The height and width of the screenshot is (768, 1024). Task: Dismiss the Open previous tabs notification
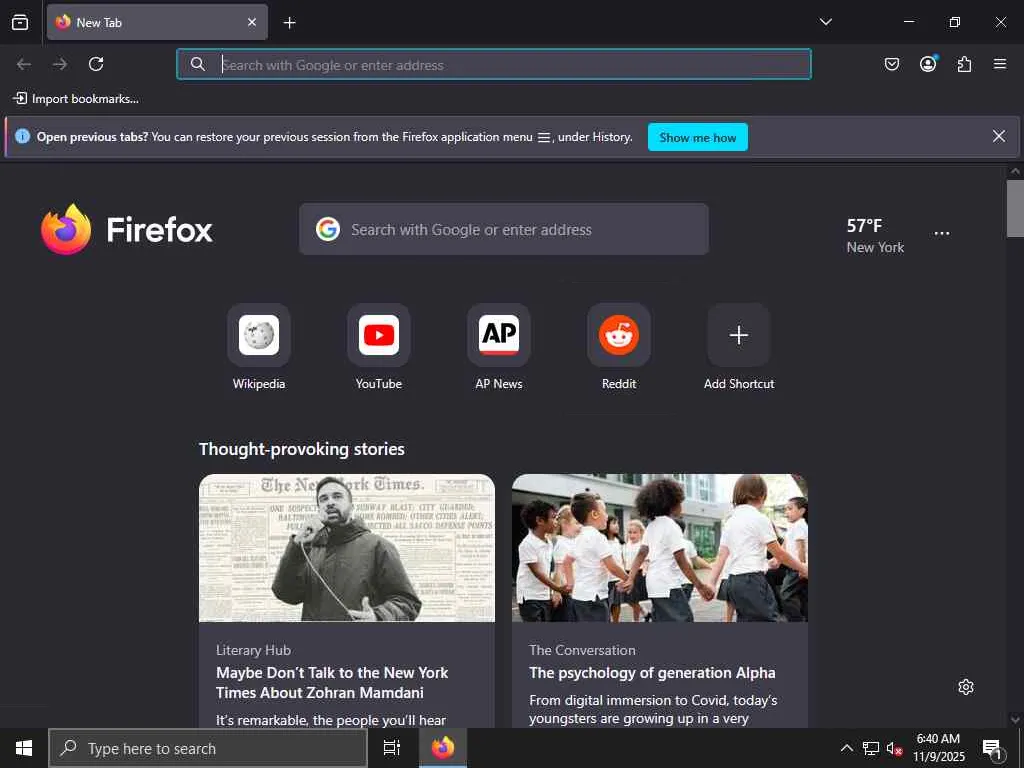(999, 136)
